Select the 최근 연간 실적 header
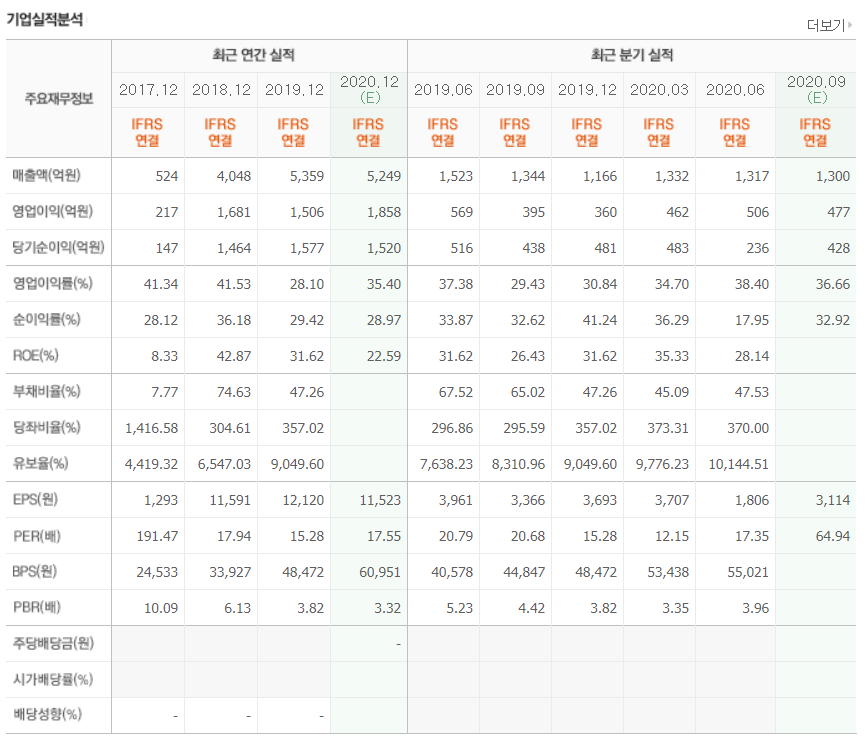Viewport: 866px width, 738px height. (254, 55)
